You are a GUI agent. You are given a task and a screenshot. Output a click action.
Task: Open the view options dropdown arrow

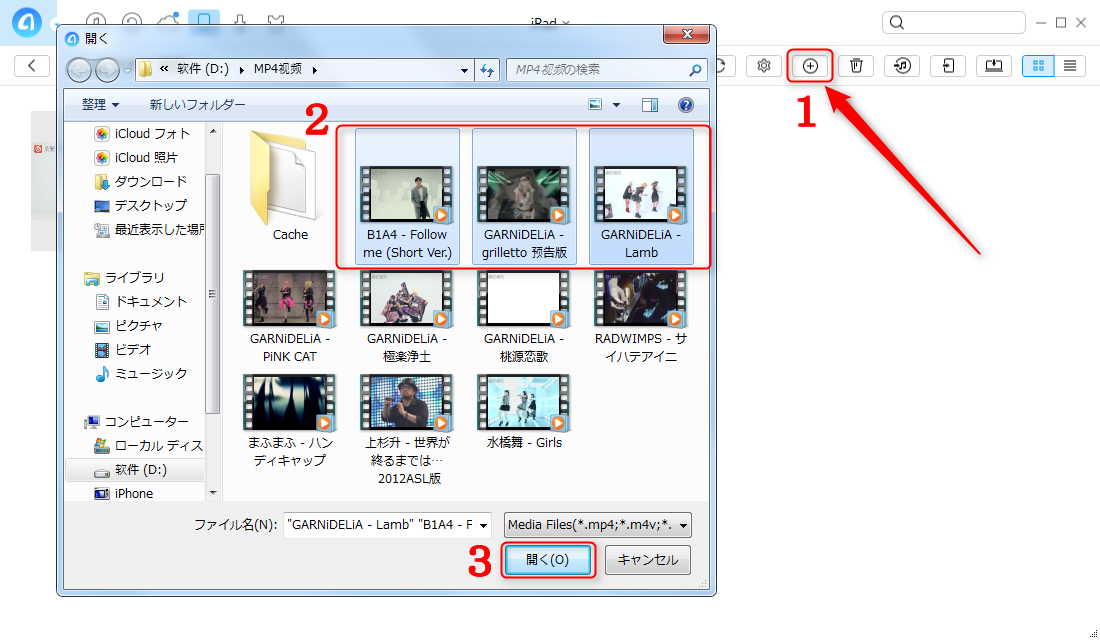pyautogui.click(x=617, y=105)
